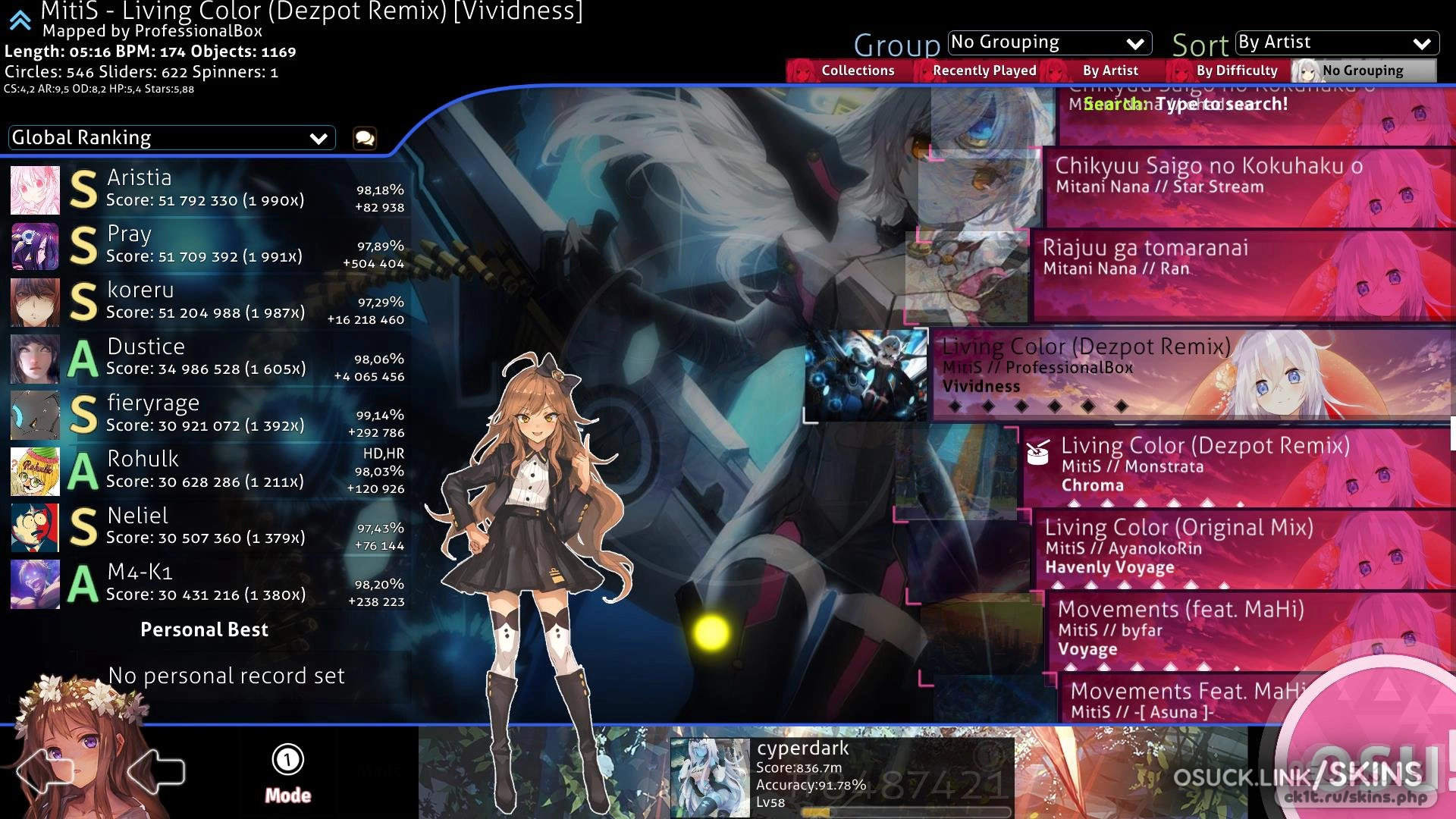Open the Group No Grouping dropdown

tap(1050, 43)
